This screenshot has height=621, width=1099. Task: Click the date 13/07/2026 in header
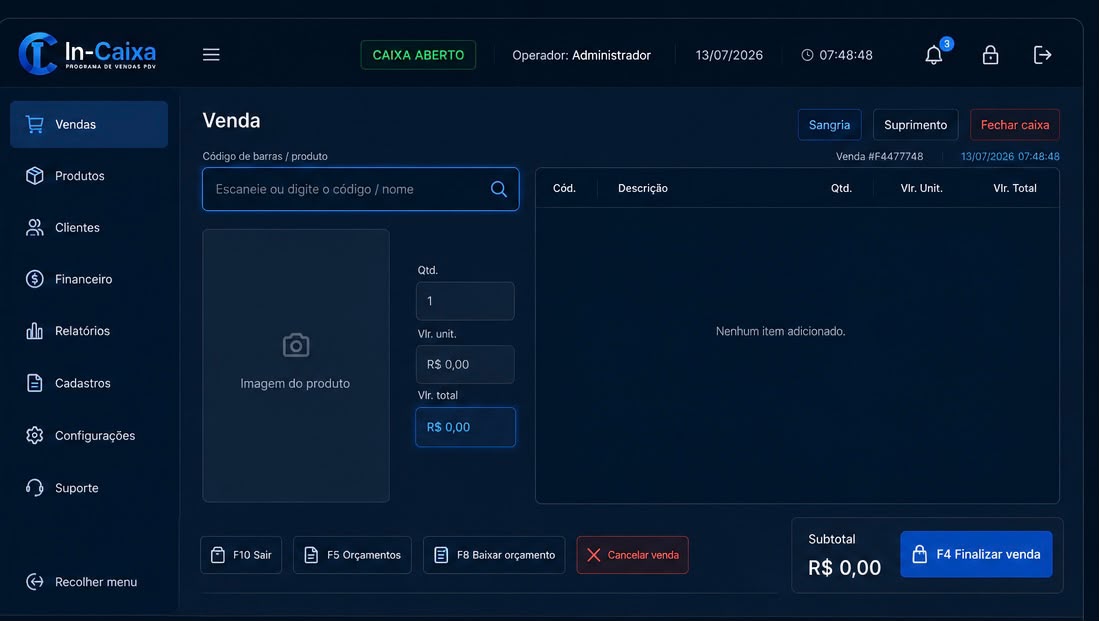click(729, 55)
